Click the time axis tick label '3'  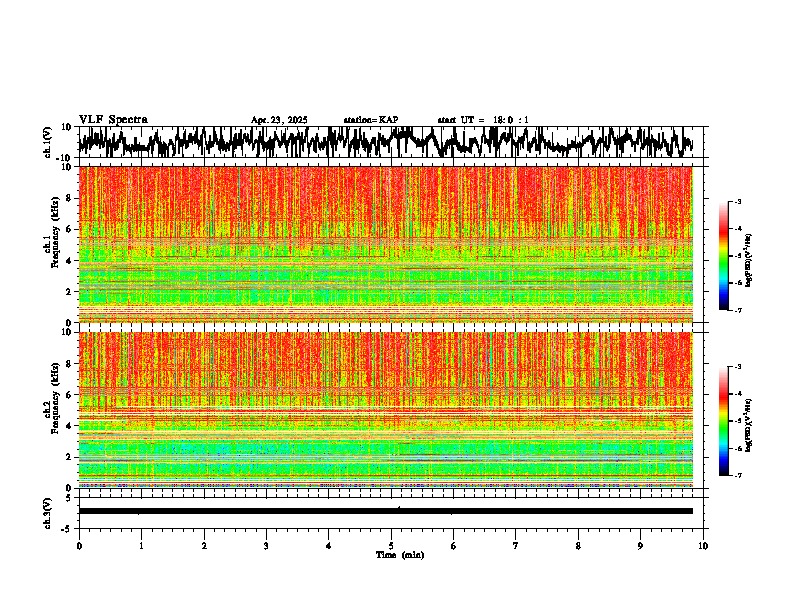266,546
